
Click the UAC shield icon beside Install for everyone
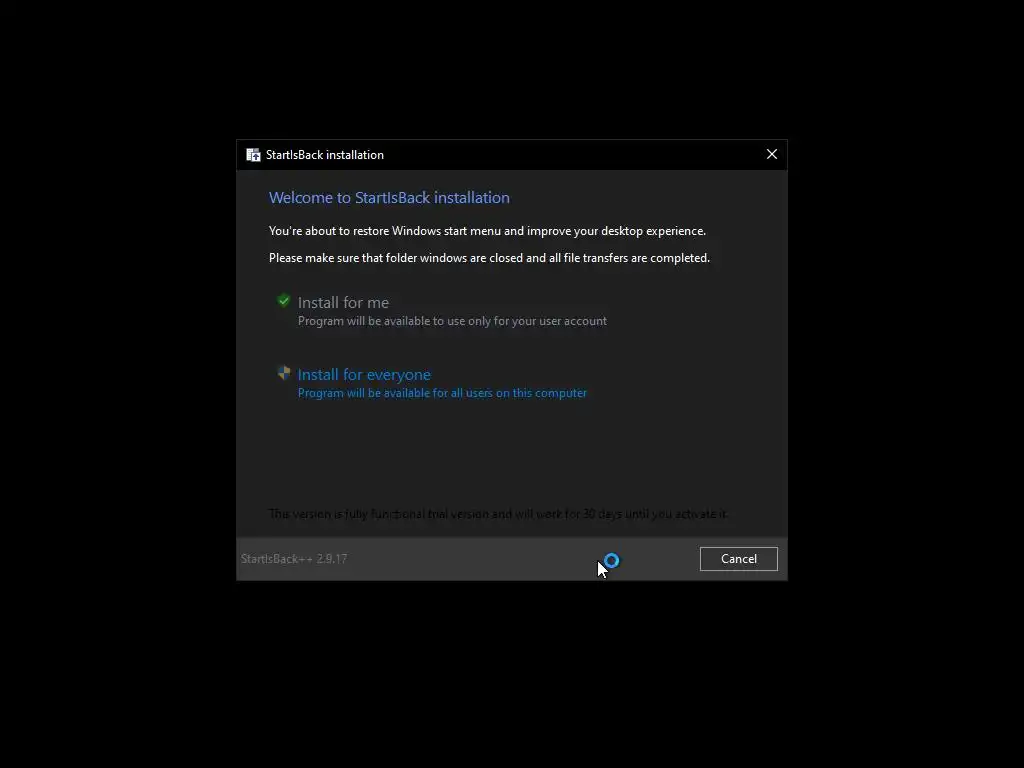point(283,373)
